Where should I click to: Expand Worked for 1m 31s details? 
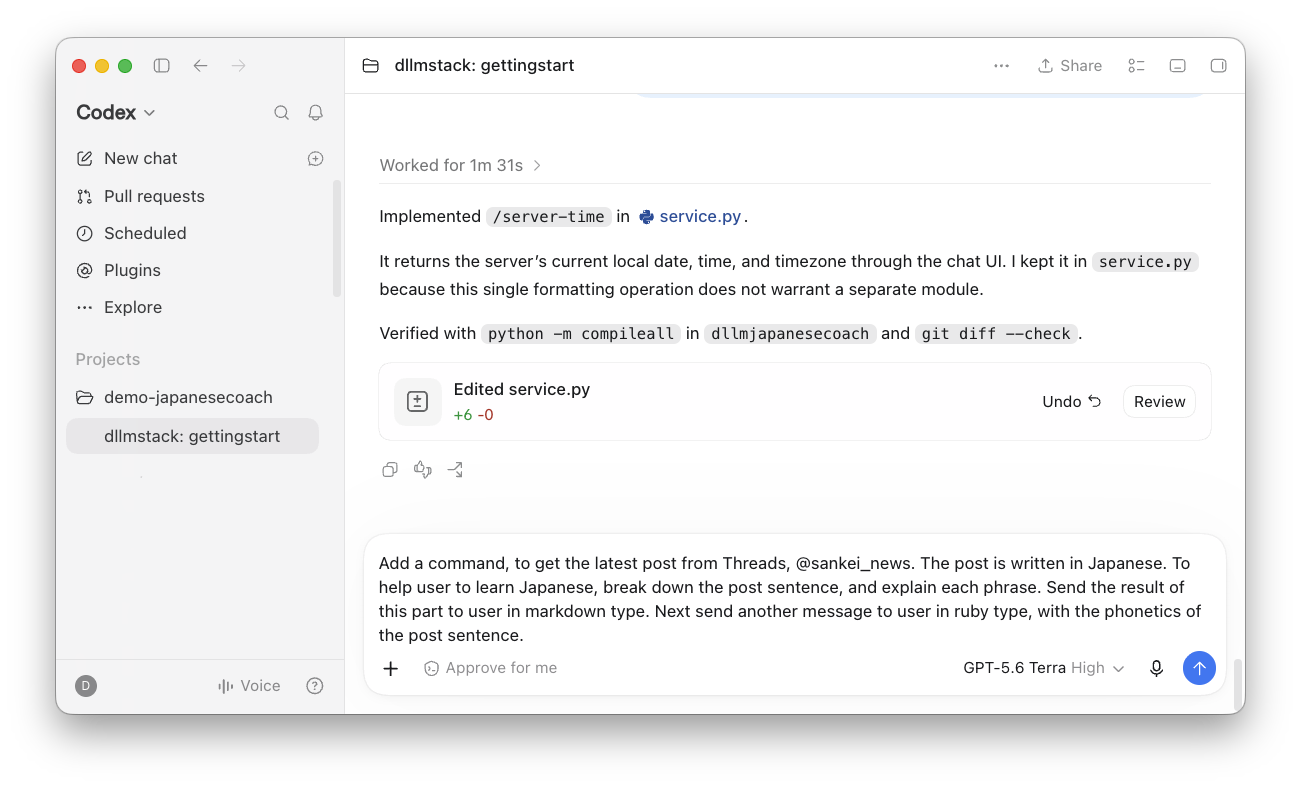[460, 166]
